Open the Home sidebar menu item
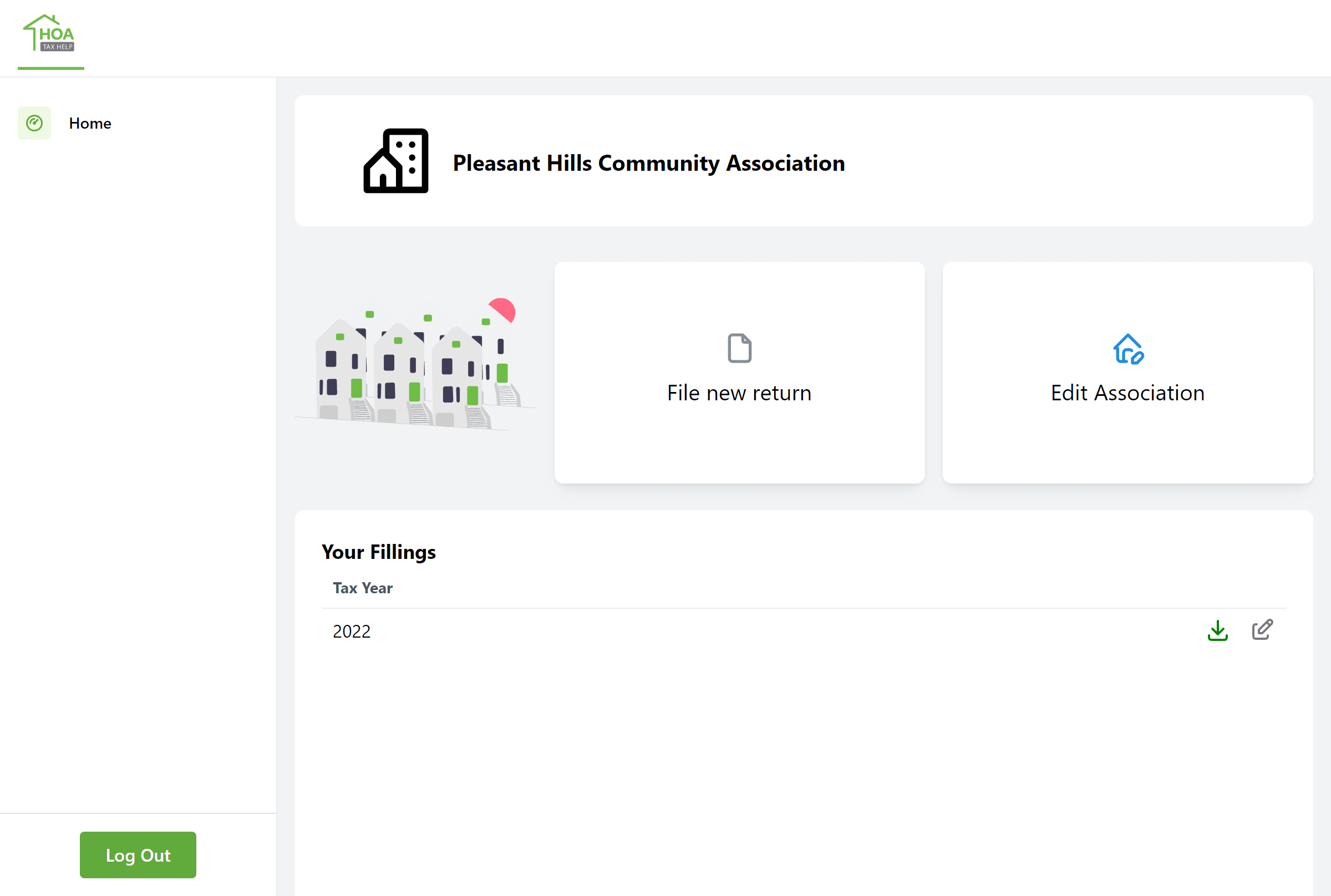 pos(90,123)
